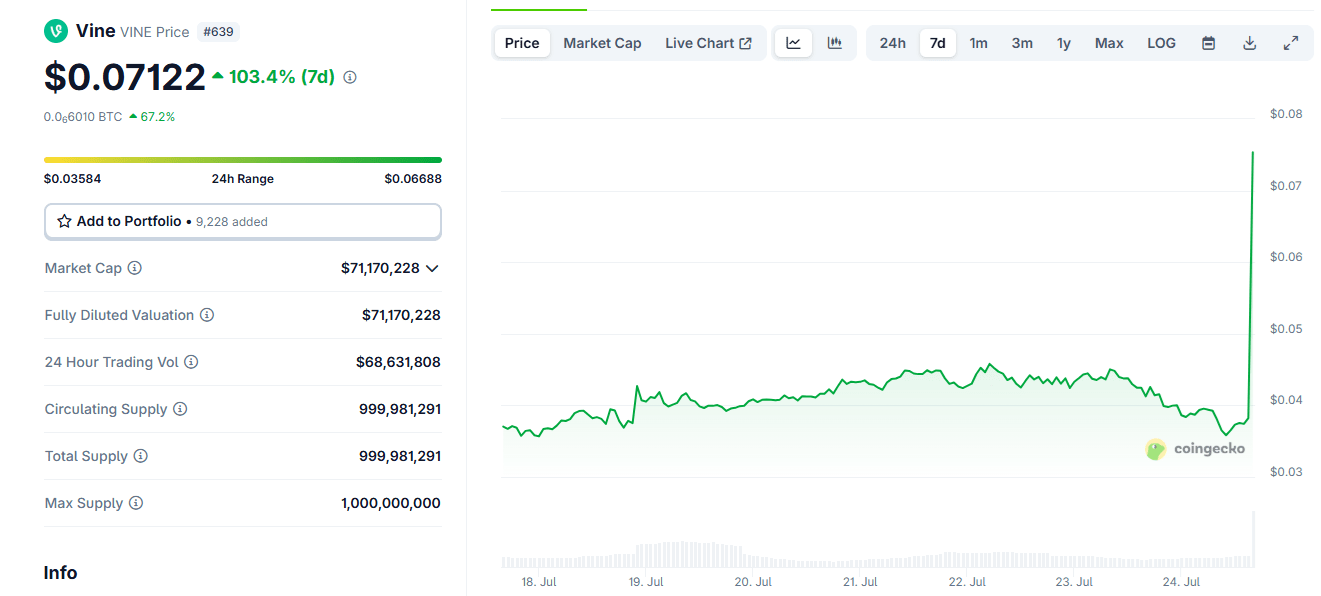Click 1,000,000,000 Max Supply value
Screen dimensions: 1321x596
(x=391, y=503)
